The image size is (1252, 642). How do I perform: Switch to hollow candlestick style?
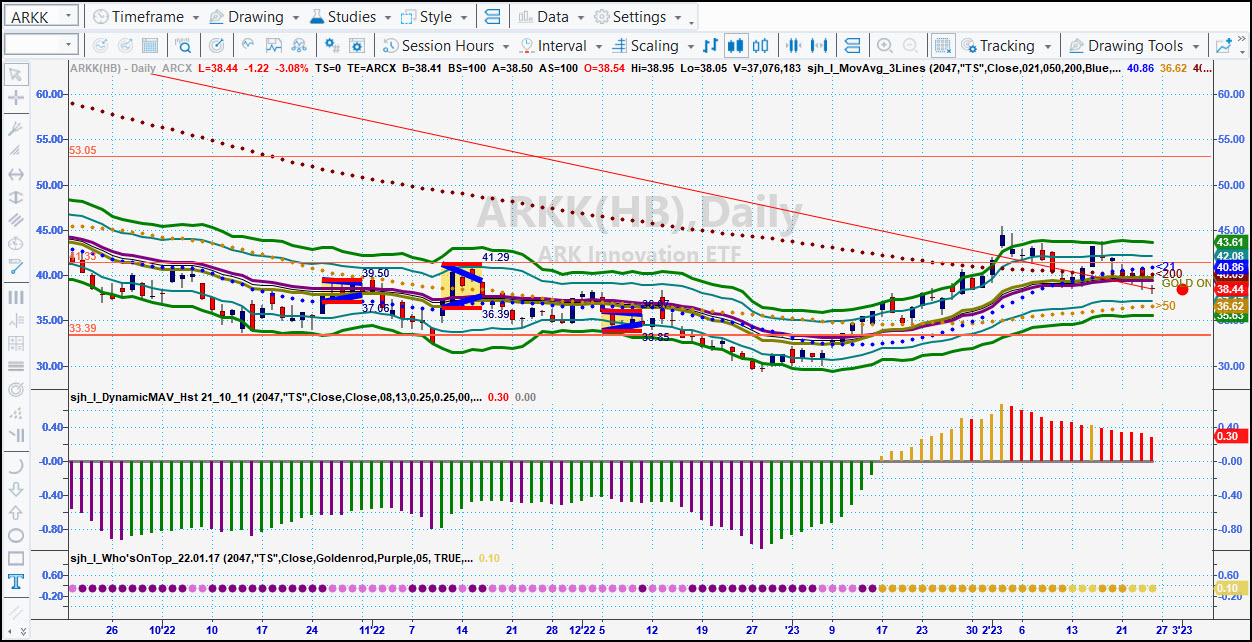[x=762, y=45]
